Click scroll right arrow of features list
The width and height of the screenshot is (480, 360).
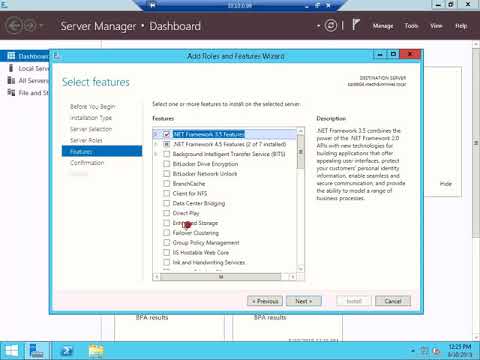click(x=292, y=277)
